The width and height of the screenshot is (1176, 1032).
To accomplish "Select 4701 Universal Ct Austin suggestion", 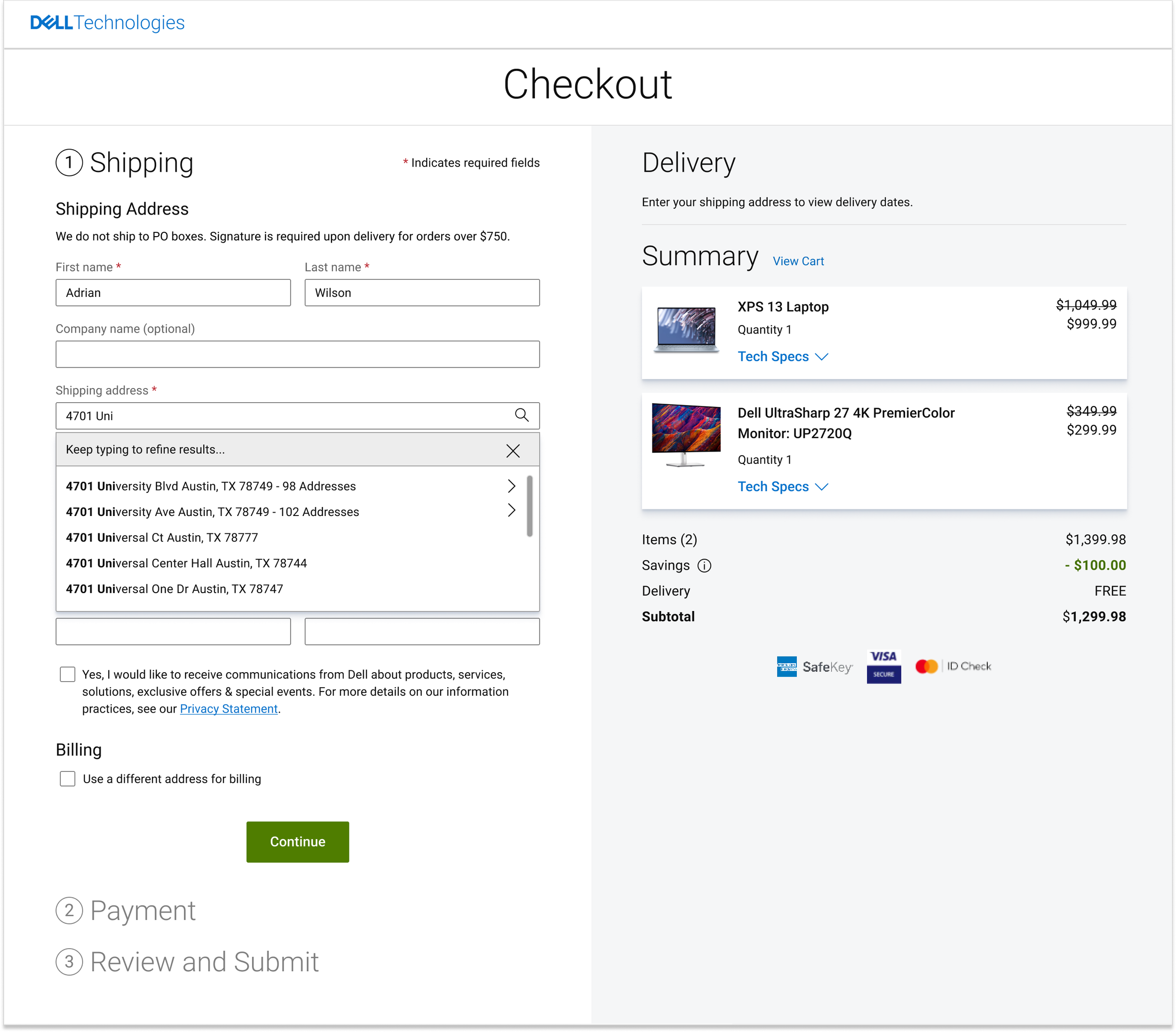I will coord(162,537).
